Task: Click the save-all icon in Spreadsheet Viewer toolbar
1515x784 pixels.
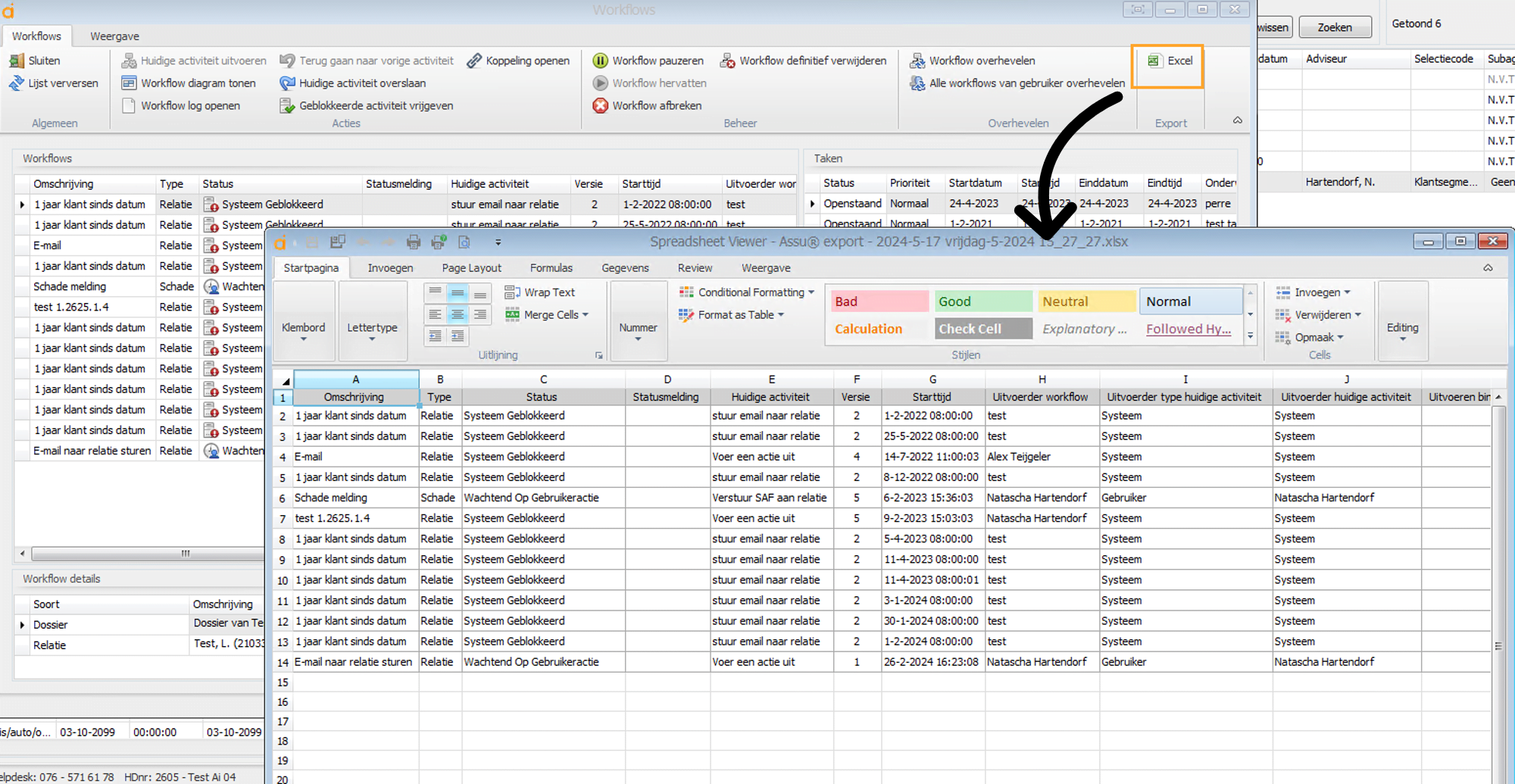Action: pos(338,242)
